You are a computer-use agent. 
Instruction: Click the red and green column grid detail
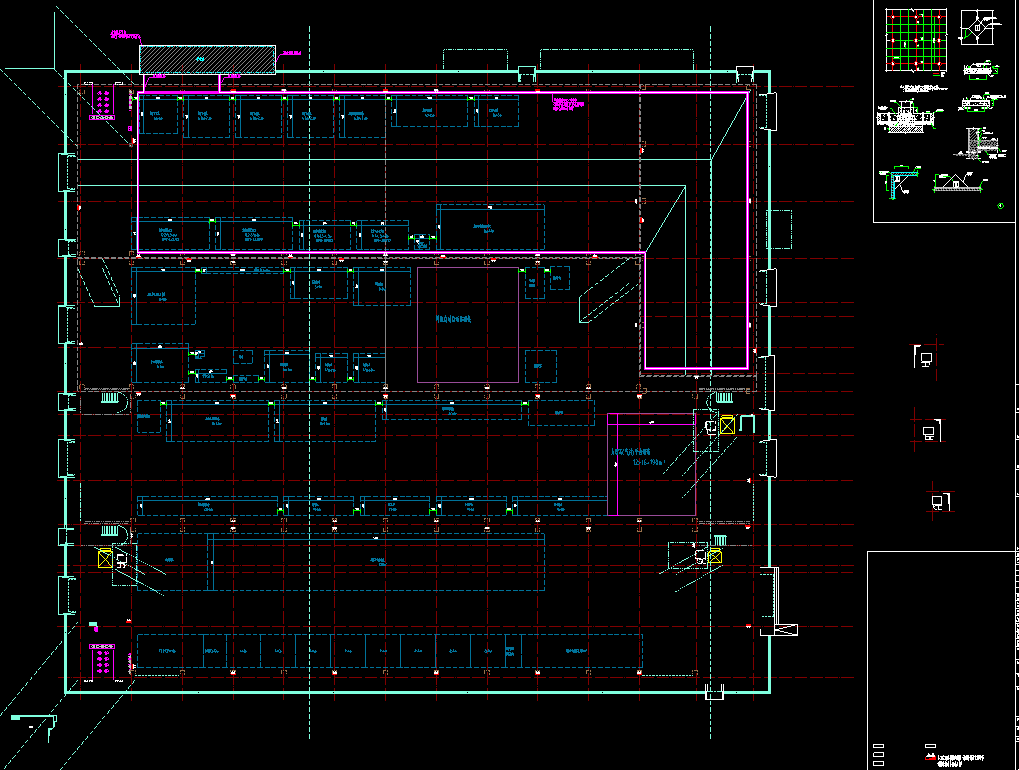pyautogui.click(x=915, y=40)
